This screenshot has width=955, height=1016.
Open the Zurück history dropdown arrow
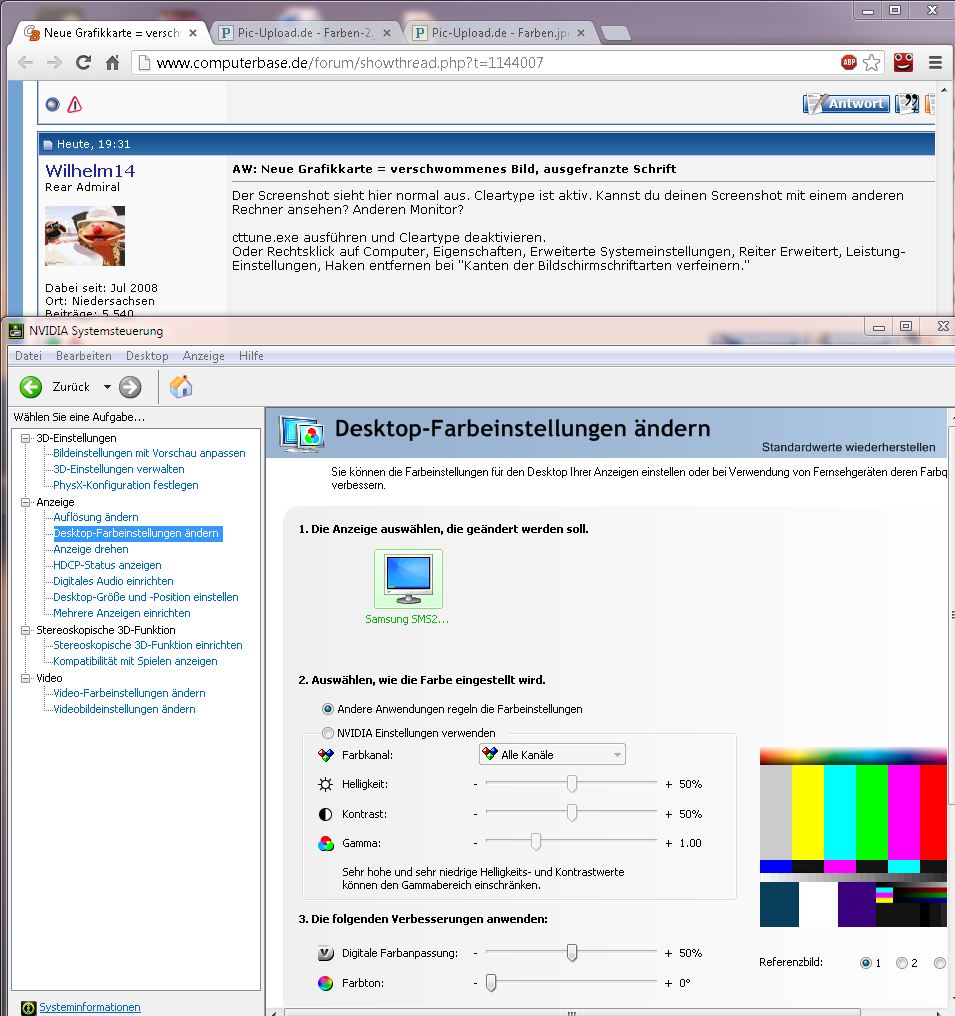[107, 387]
